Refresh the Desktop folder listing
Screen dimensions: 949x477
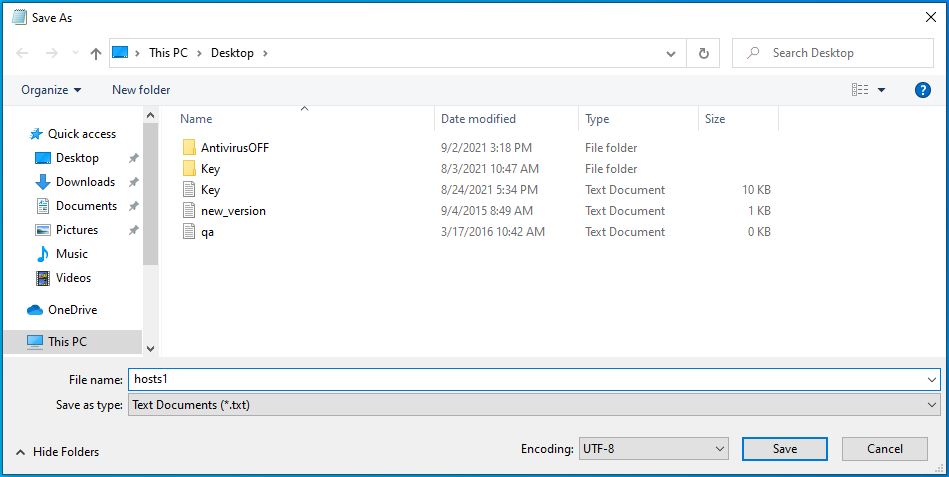pos(704,53)
